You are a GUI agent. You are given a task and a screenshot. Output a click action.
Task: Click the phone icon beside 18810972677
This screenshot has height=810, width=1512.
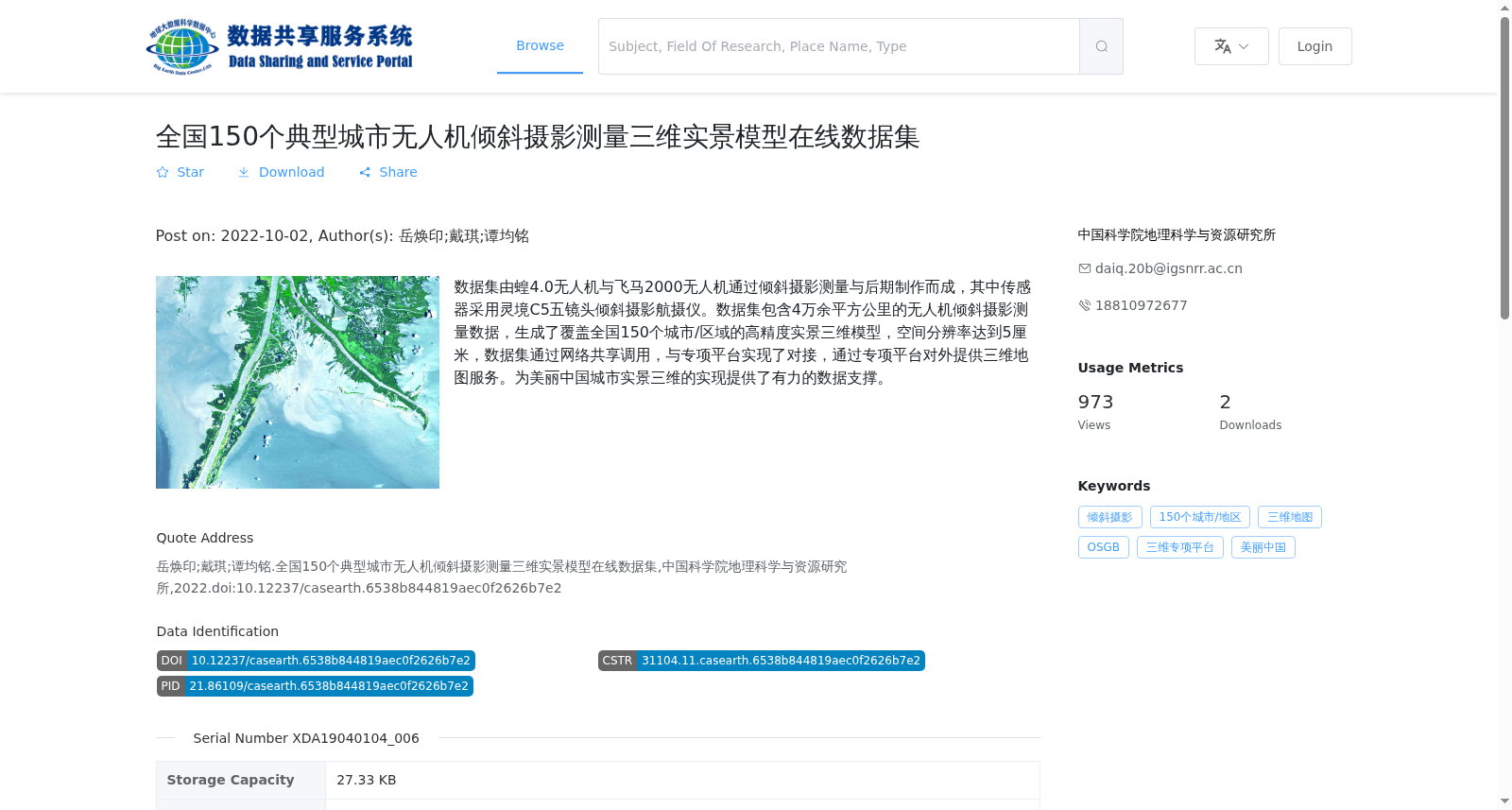[x=1085, y=305]
